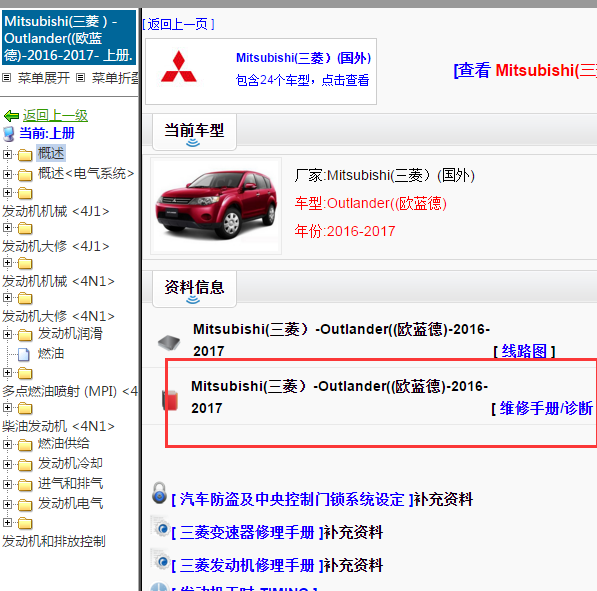Open the 线路图 link

524,351
